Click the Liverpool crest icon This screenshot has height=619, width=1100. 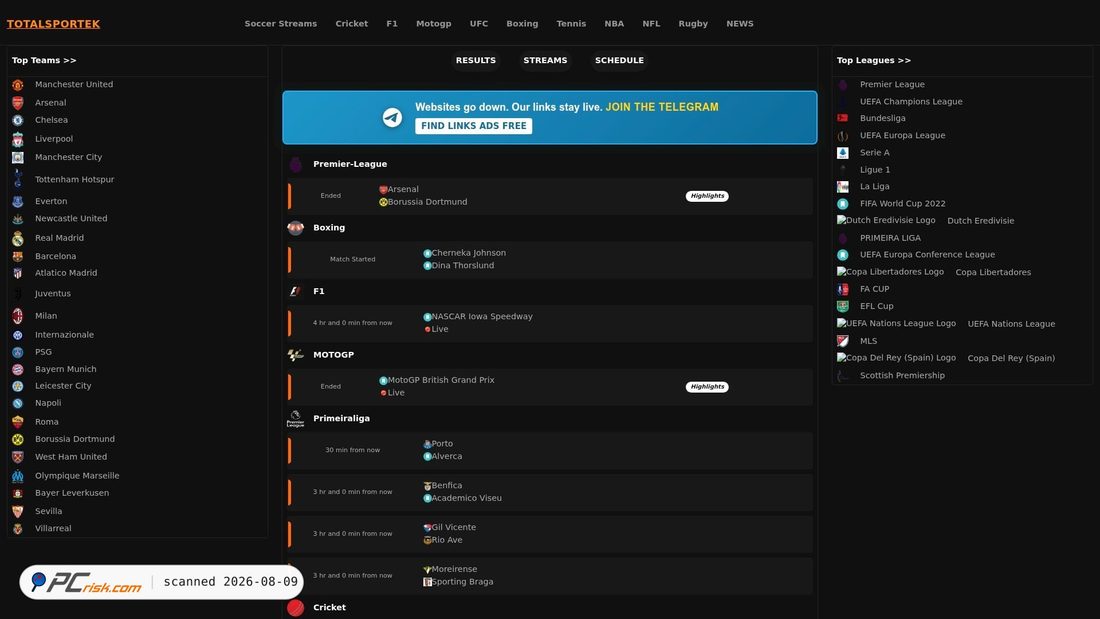click(x=18, y=139)
